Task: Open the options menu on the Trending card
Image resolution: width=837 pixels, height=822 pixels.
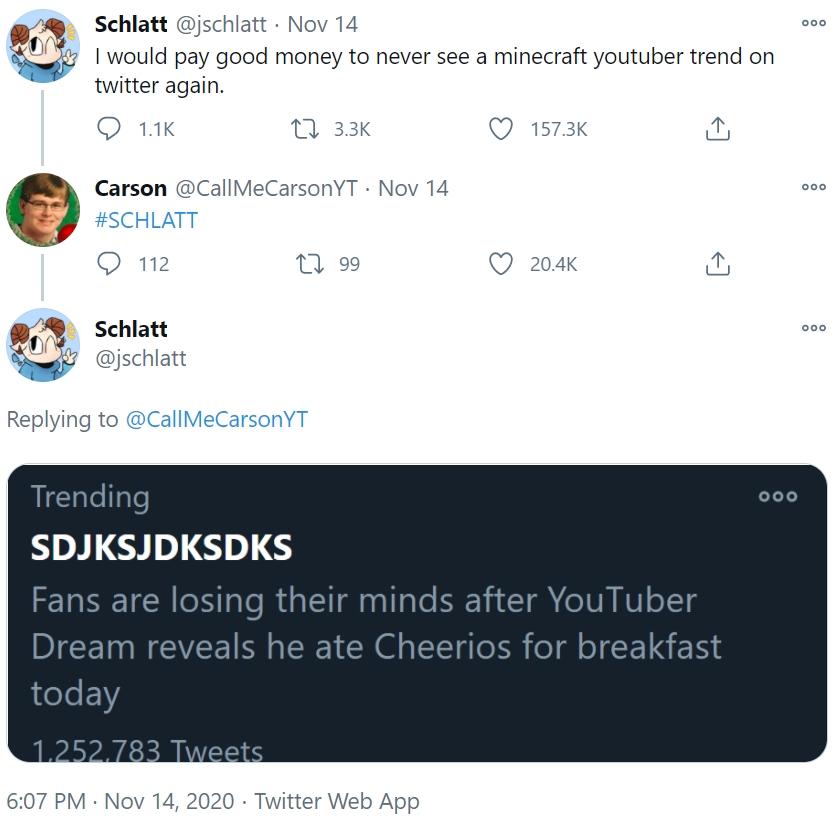Action: [x=777, y=497]
